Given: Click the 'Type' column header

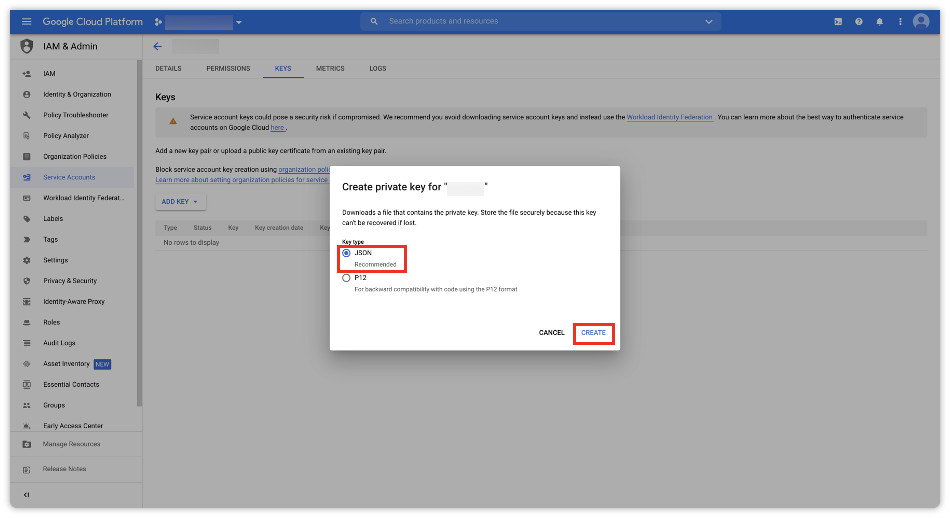Looking at the screenshot, I should (170, 228).
